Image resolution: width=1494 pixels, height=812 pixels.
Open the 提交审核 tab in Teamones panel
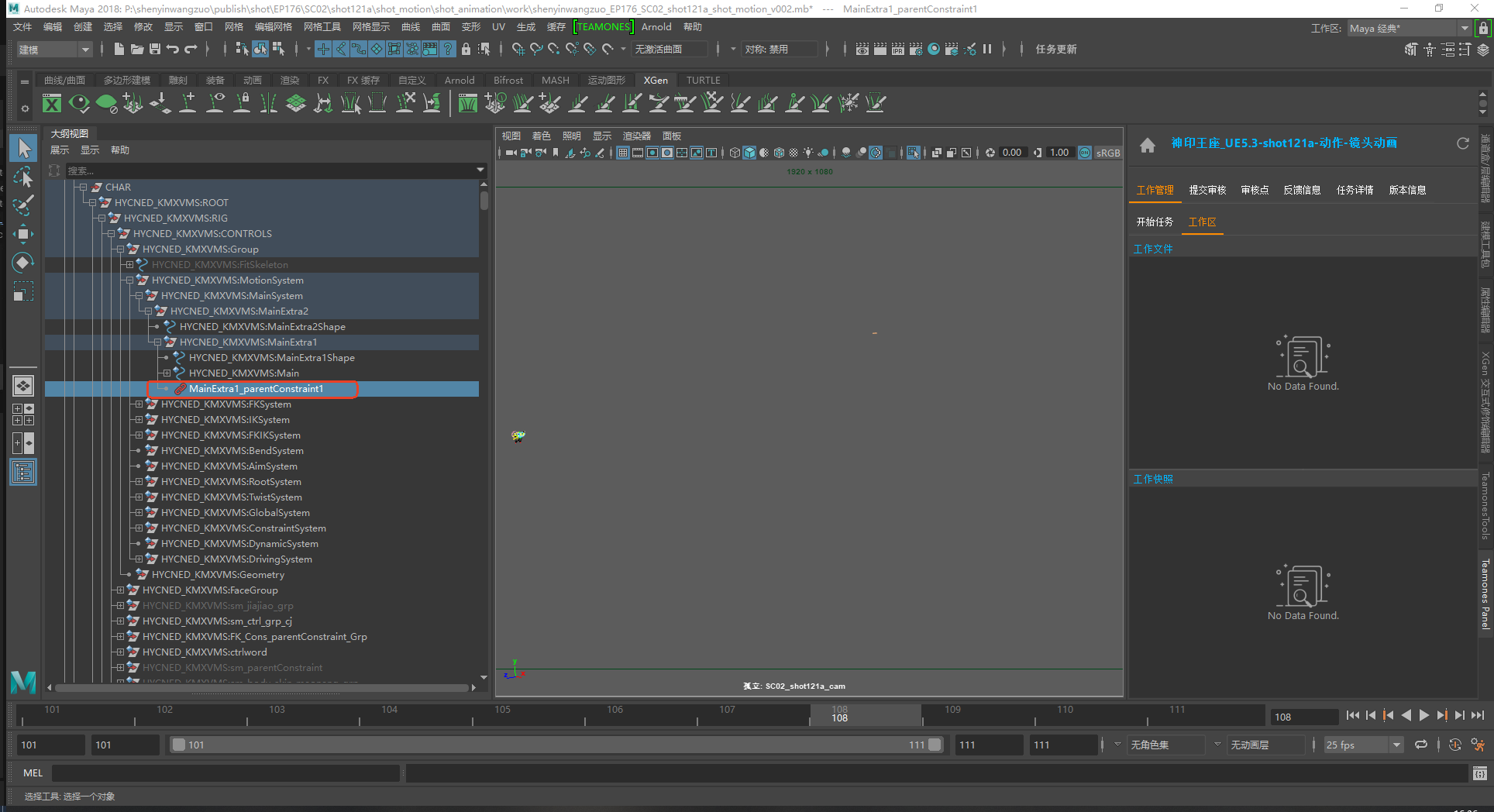(x=1207, y=190)
